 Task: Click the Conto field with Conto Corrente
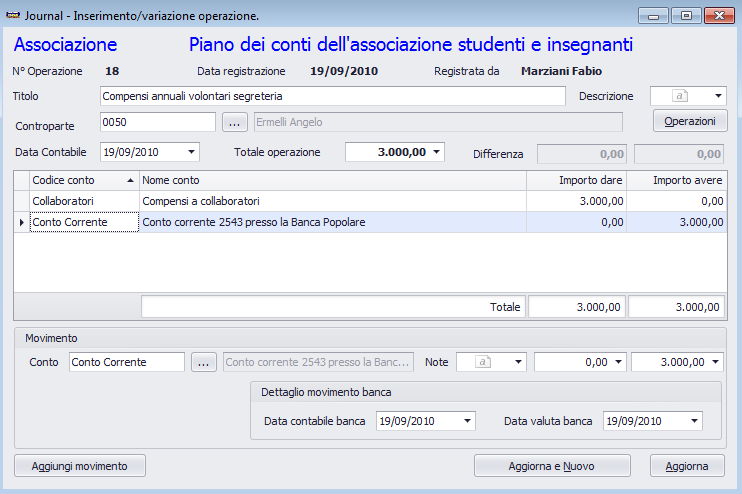coord(127,362)
